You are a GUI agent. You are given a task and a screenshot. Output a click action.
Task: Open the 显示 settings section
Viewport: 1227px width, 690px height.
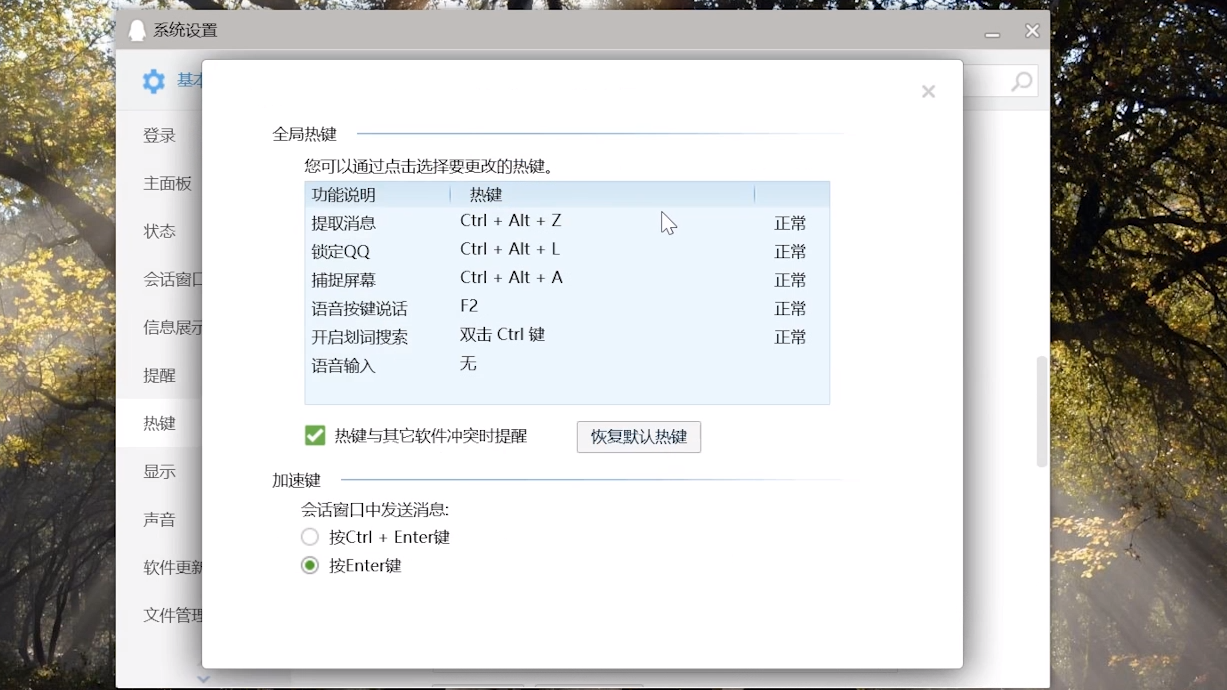click(x=159, y=471)
